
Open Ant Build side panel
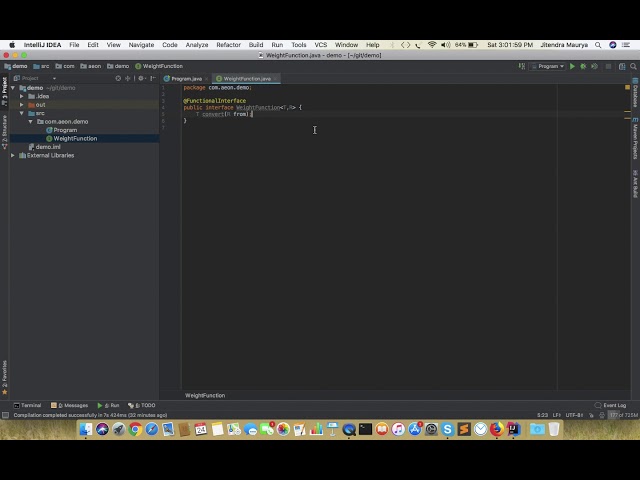636,184
